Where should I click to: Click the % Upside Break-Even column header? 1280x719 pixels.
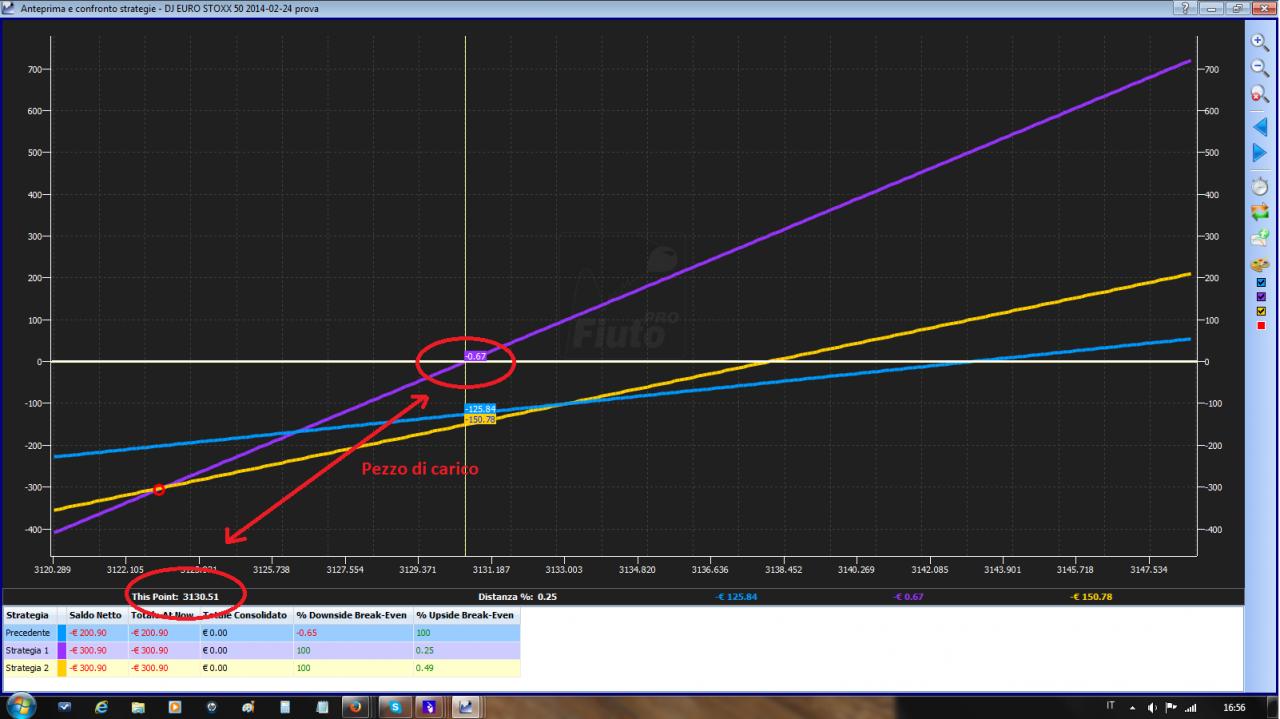pyautogui.click(x=465, y=615)
